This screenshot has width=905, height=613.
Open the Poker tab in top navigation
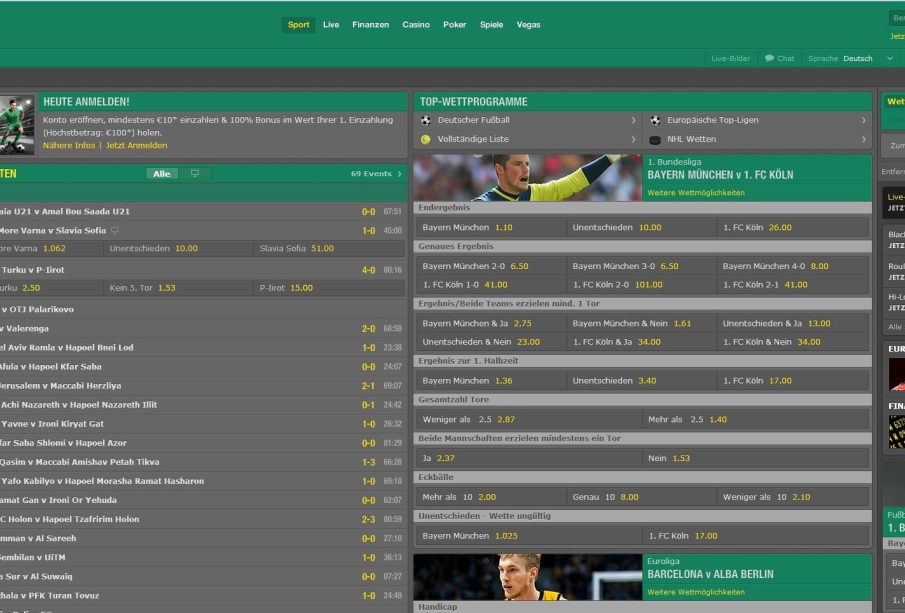tap(455, 24)
